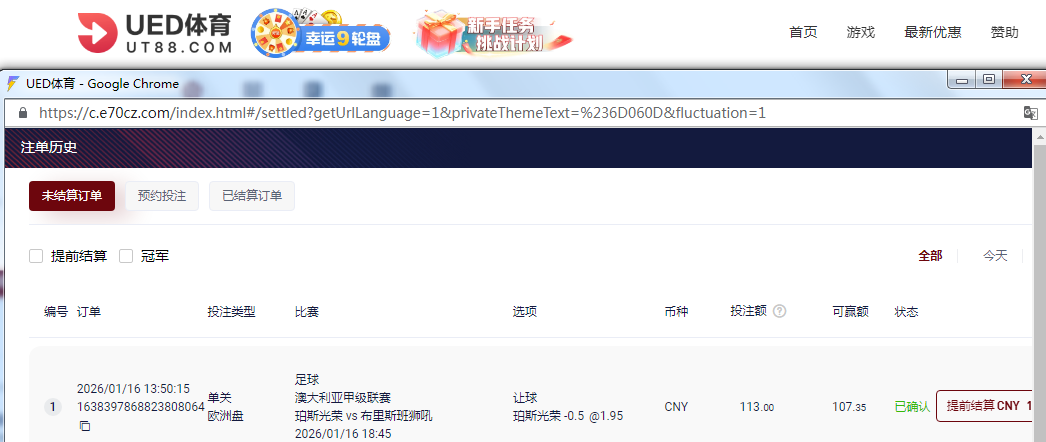Open 游戏 in the site navigation
This screenshot has height=442, width=1046.
[x=861, y=32]
